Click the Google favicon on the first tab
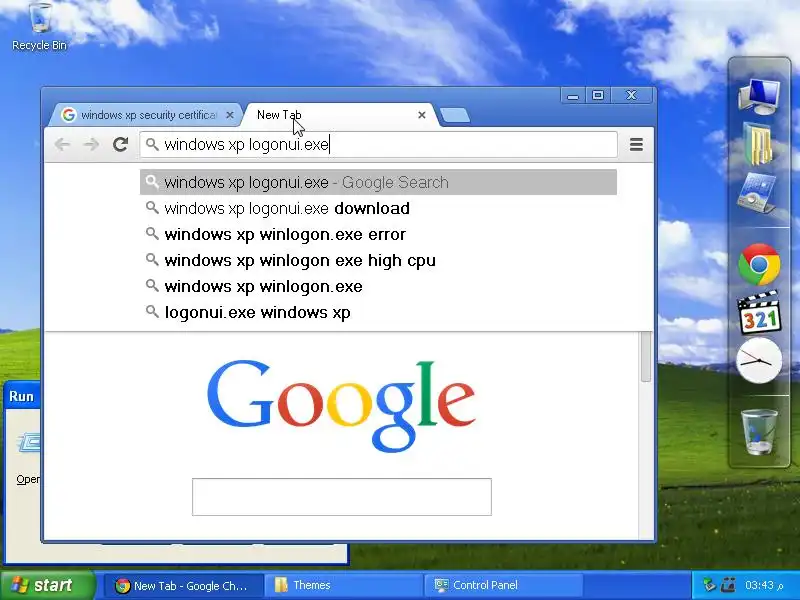 tap(68, 115)
